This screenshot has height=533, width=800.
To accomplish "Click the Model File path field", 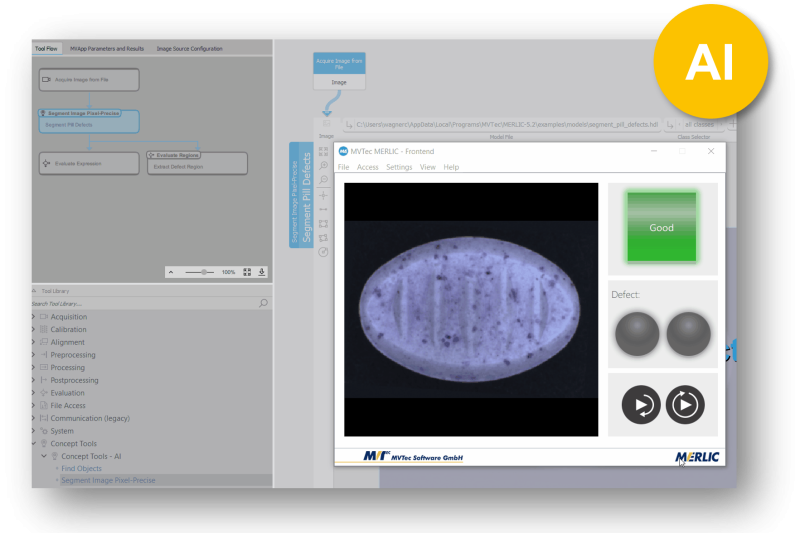I will [507, 124].
